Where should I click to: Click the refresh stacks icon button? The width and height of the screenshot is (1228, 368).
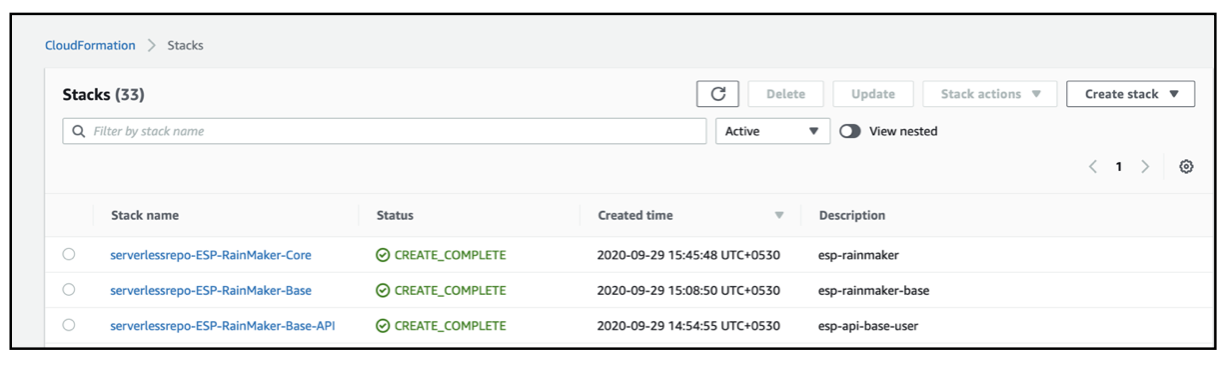[x=717, y=94]
